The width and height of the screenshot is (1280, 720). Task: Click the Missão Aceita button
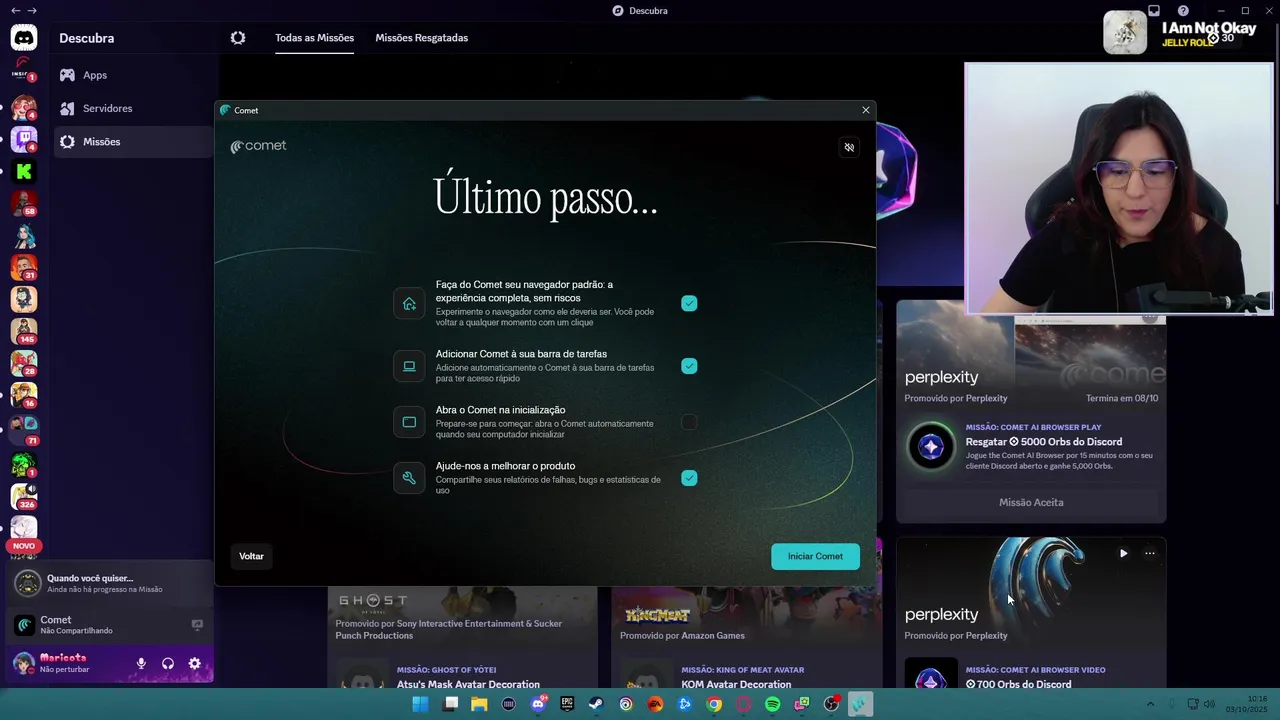point(1031,502)
